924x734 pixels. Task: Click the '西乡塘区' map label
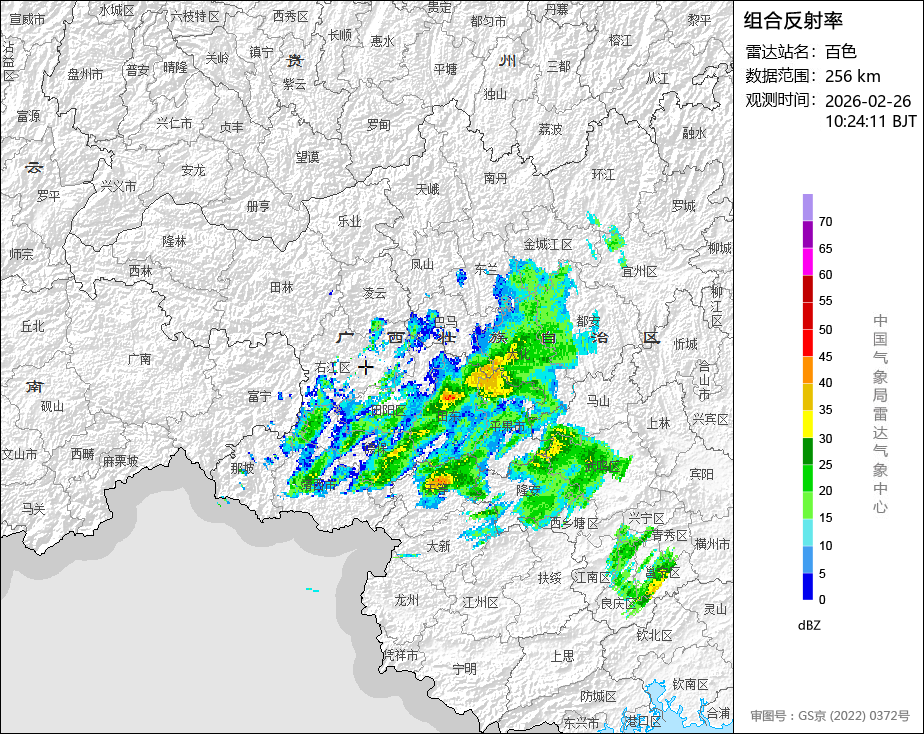point(575,523)
